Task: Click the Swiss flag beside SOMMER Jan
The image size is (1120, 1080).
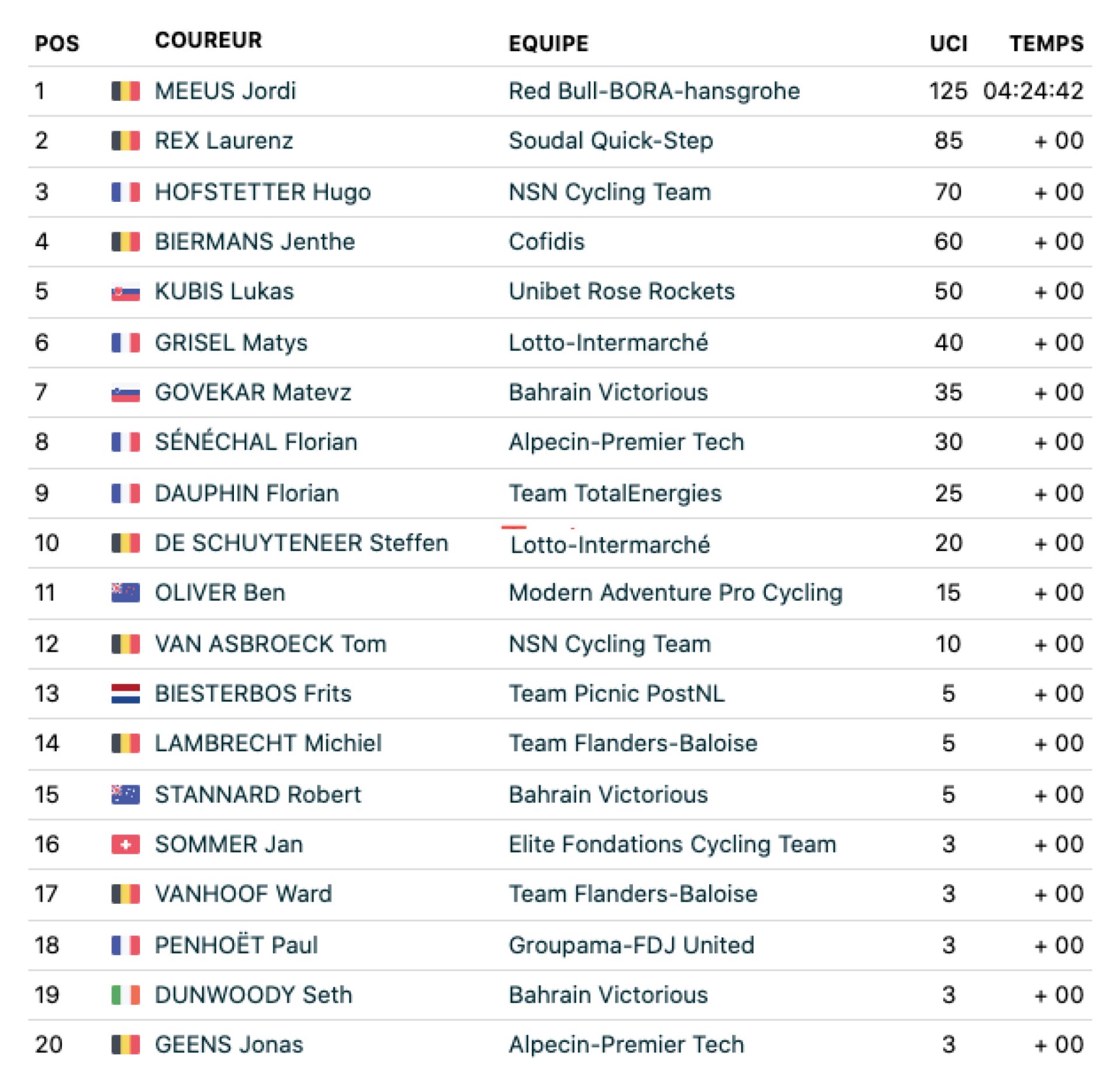Action: [125, 844]
